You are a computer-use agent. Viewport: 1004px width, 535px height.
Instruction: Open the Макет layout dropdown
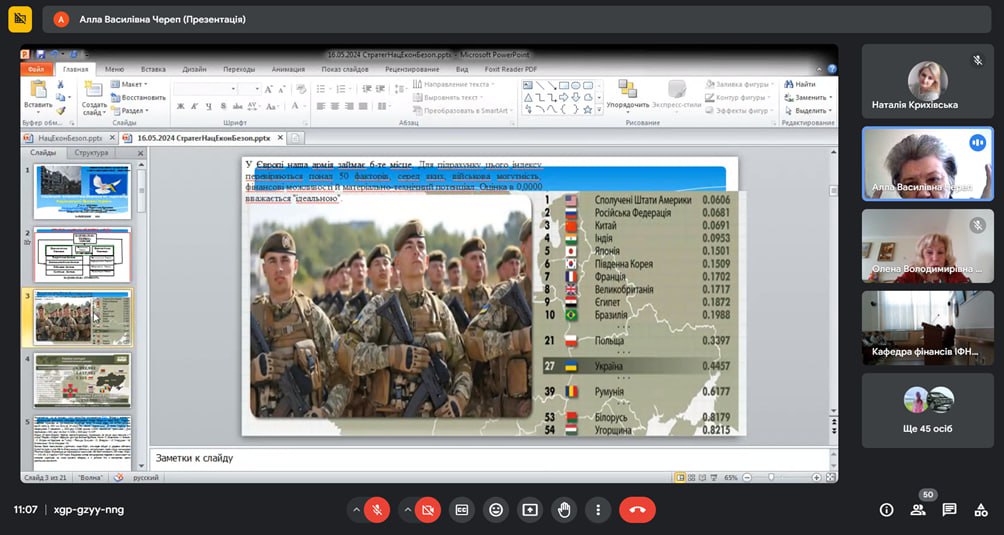click(x=132, y=85)
